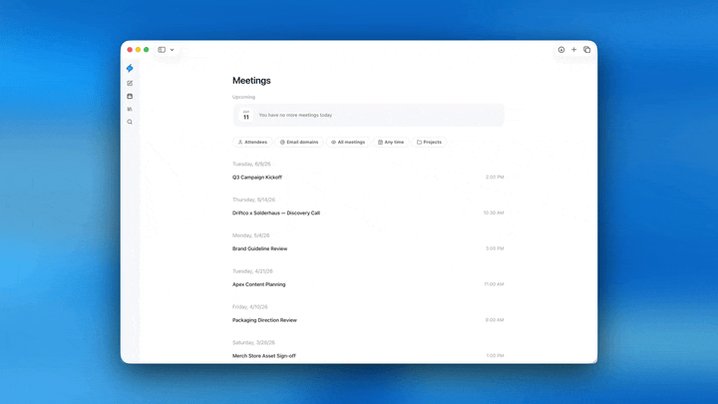Click the plus icon at top right
This screenshot has width=718, height=404.
click(x=574, y=49)
